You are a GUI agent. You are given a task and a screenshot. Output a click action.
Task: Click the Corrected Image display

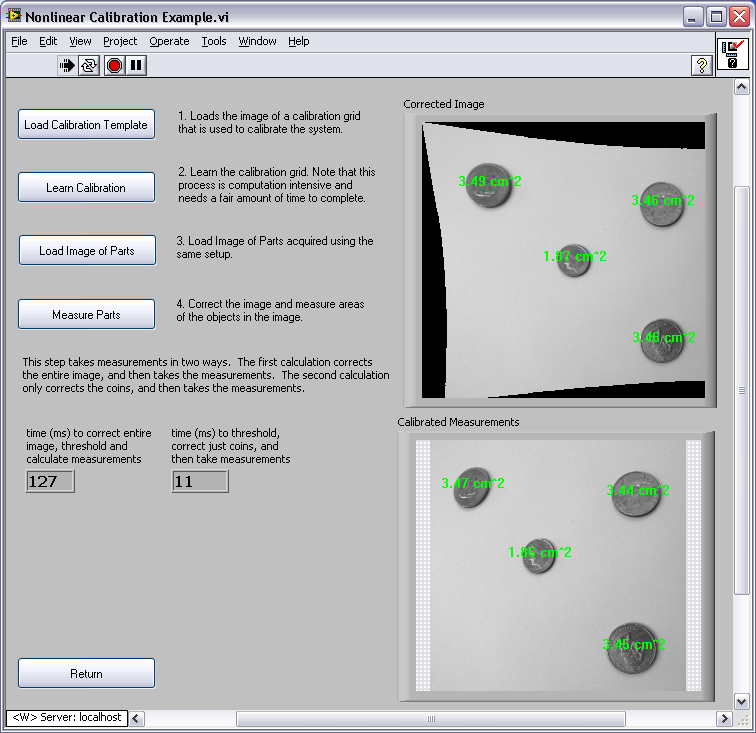[x=560, y=260]
